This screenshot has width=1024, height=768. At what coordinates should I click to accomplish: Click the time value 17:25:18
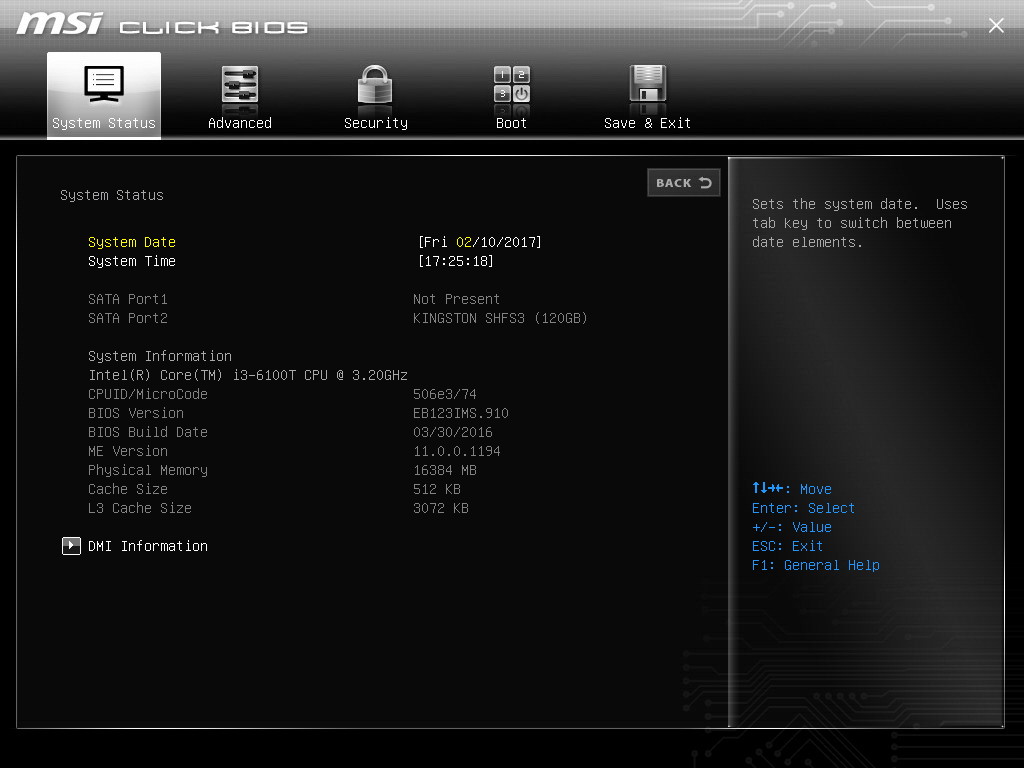pos(456,261)
